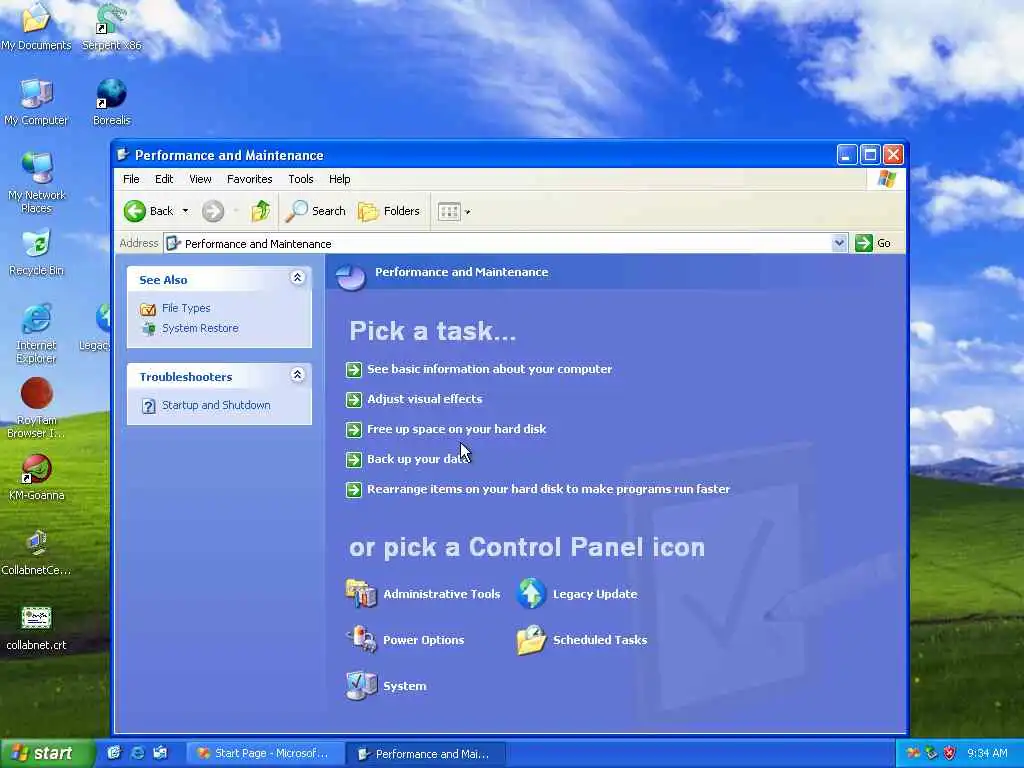Viewport: 1024px width, 768px height.
Task: Click the greyed Forward arrow button
Action: (213, 211)
